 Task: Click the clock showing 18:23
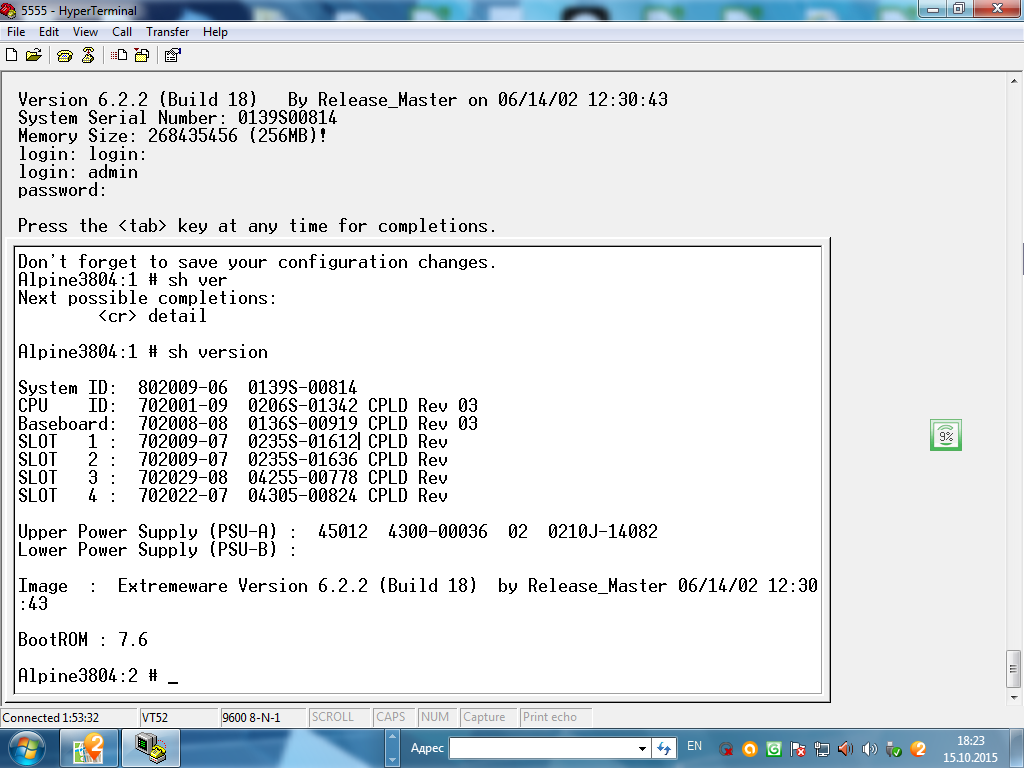pyautogui.click(x=970, y=741)
